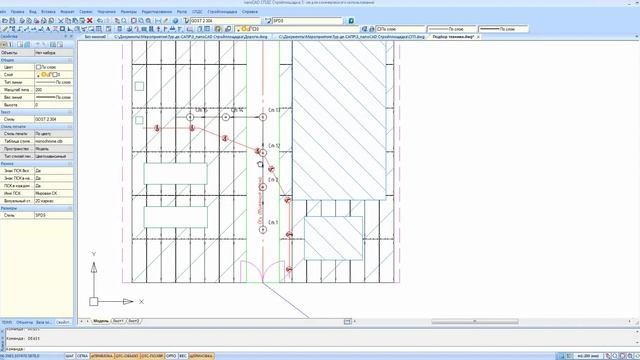The image size is (640, 360).
Task: Open the linetype 'По слою' dropdown in toolbar
Action: pyautogui.click(x=452, y=29)
